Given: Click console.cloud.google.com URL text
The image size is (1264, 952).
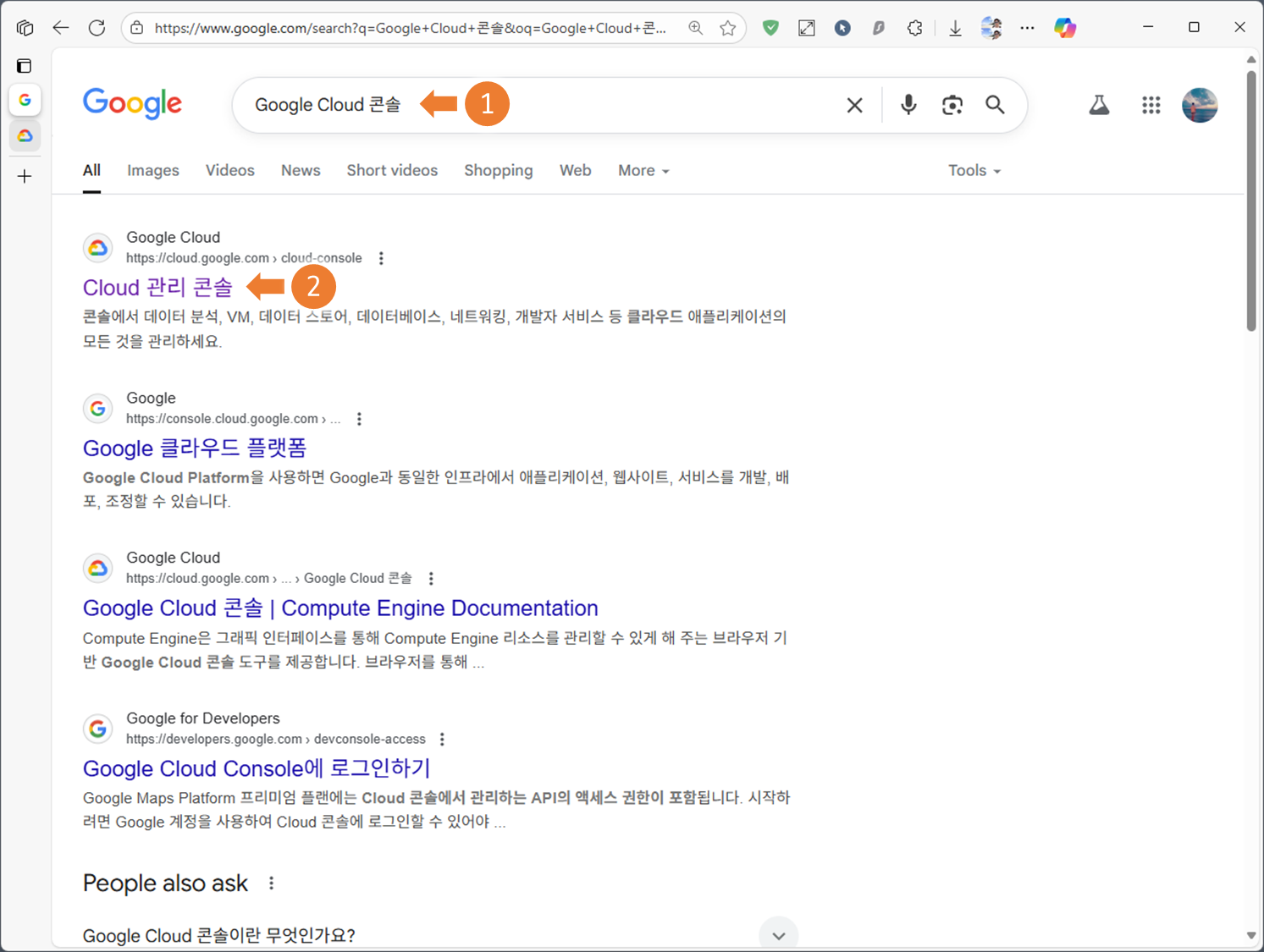Looking at the screenshot, I should [x=234, y=419].
